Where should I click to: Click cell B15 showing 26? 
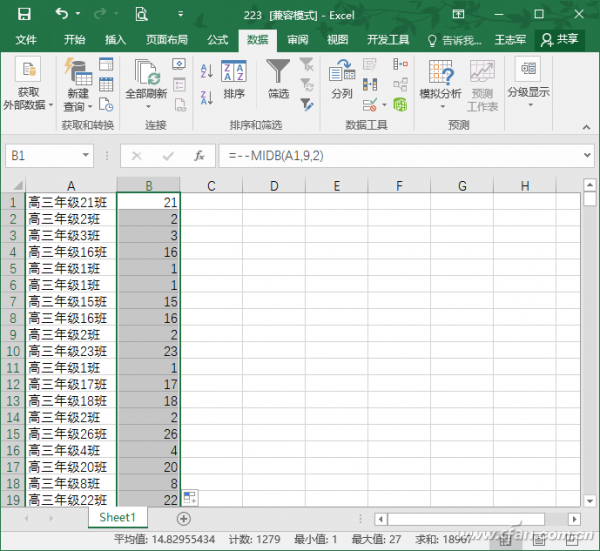(148, 434)
